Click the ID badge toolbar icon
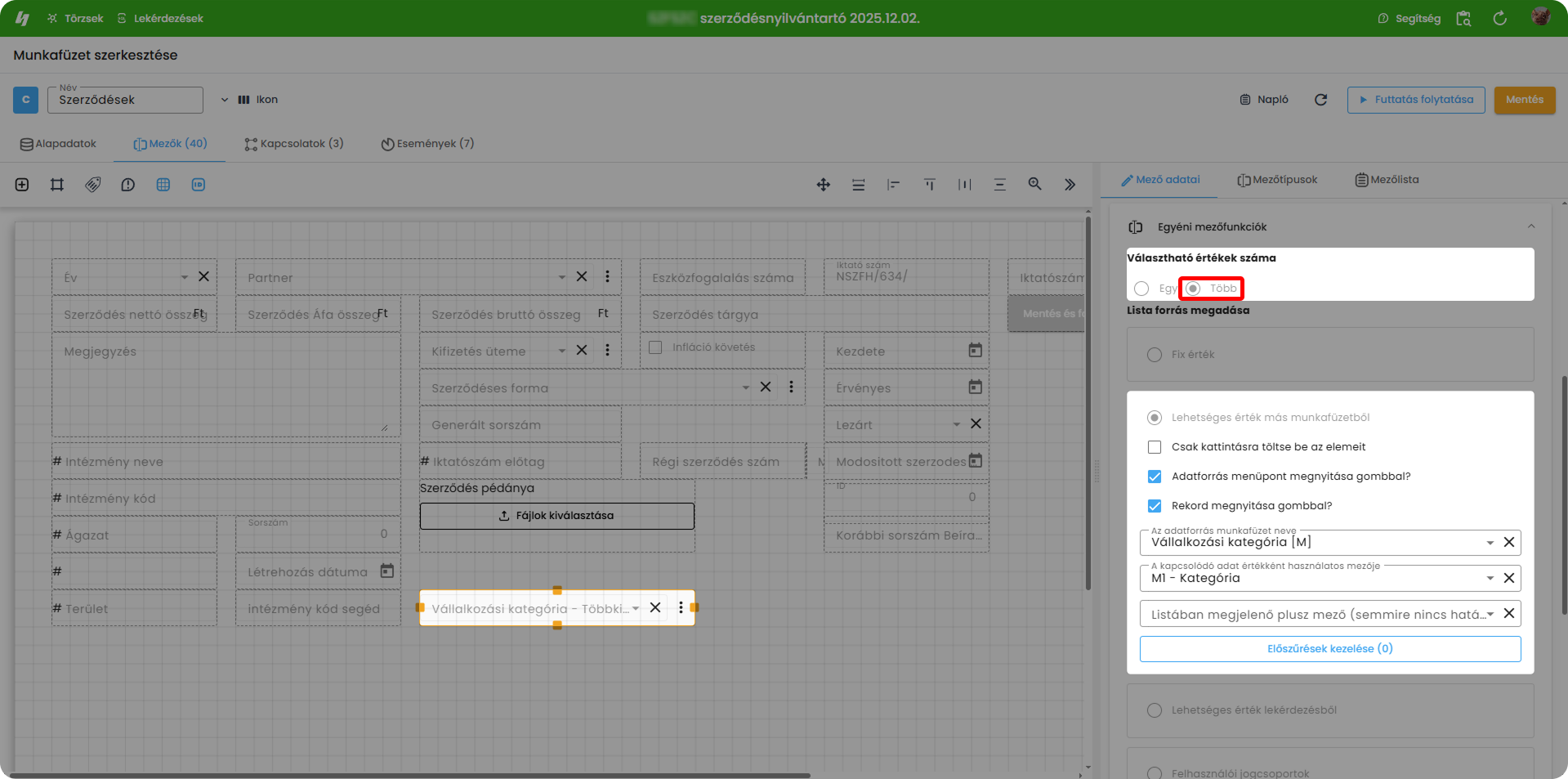The width and height of the screenshot is (1568, 779). (x=199, y=185)
